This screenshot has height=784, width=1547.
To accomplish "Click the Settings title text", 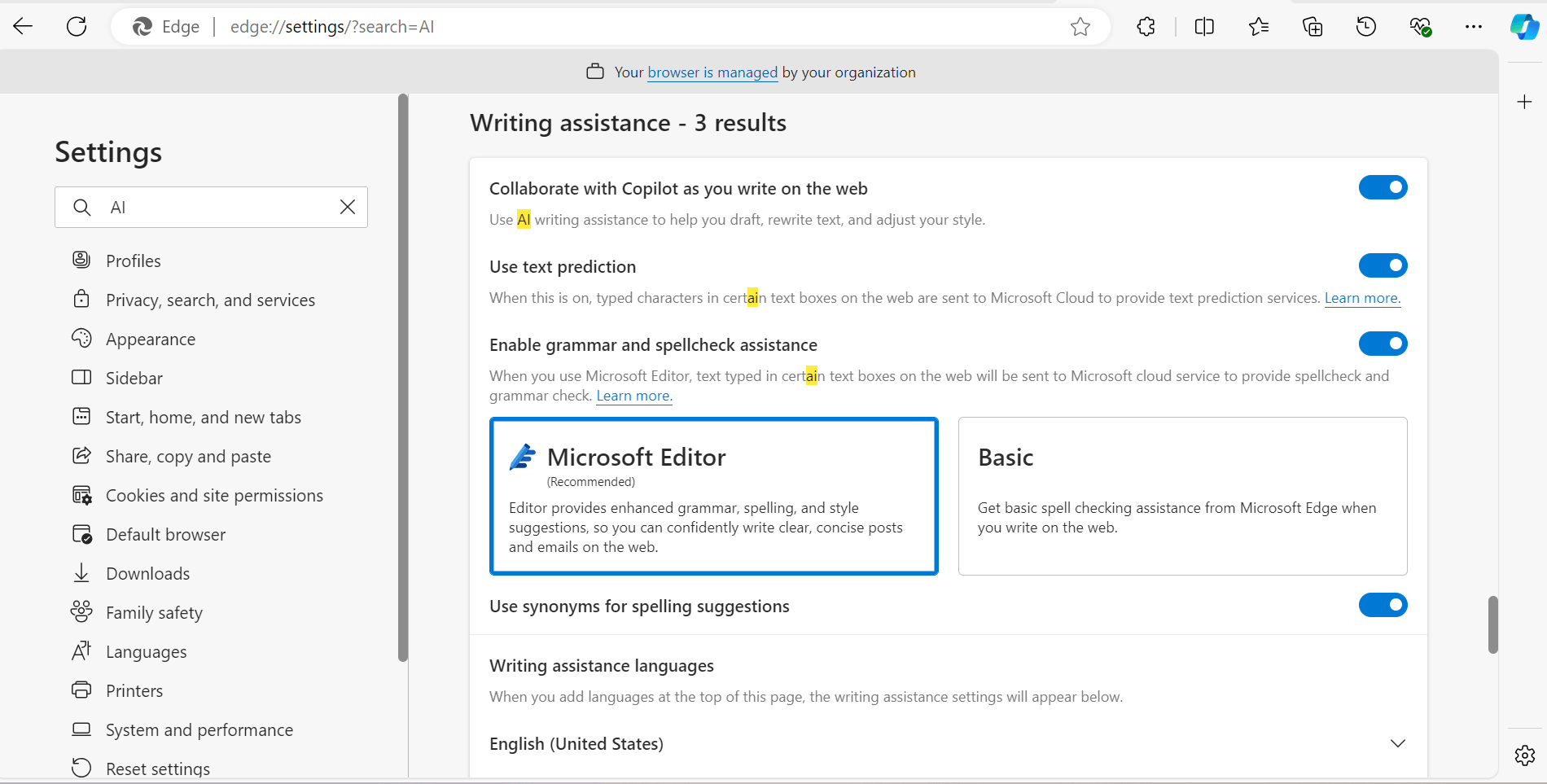I will [x=108, y=152].
